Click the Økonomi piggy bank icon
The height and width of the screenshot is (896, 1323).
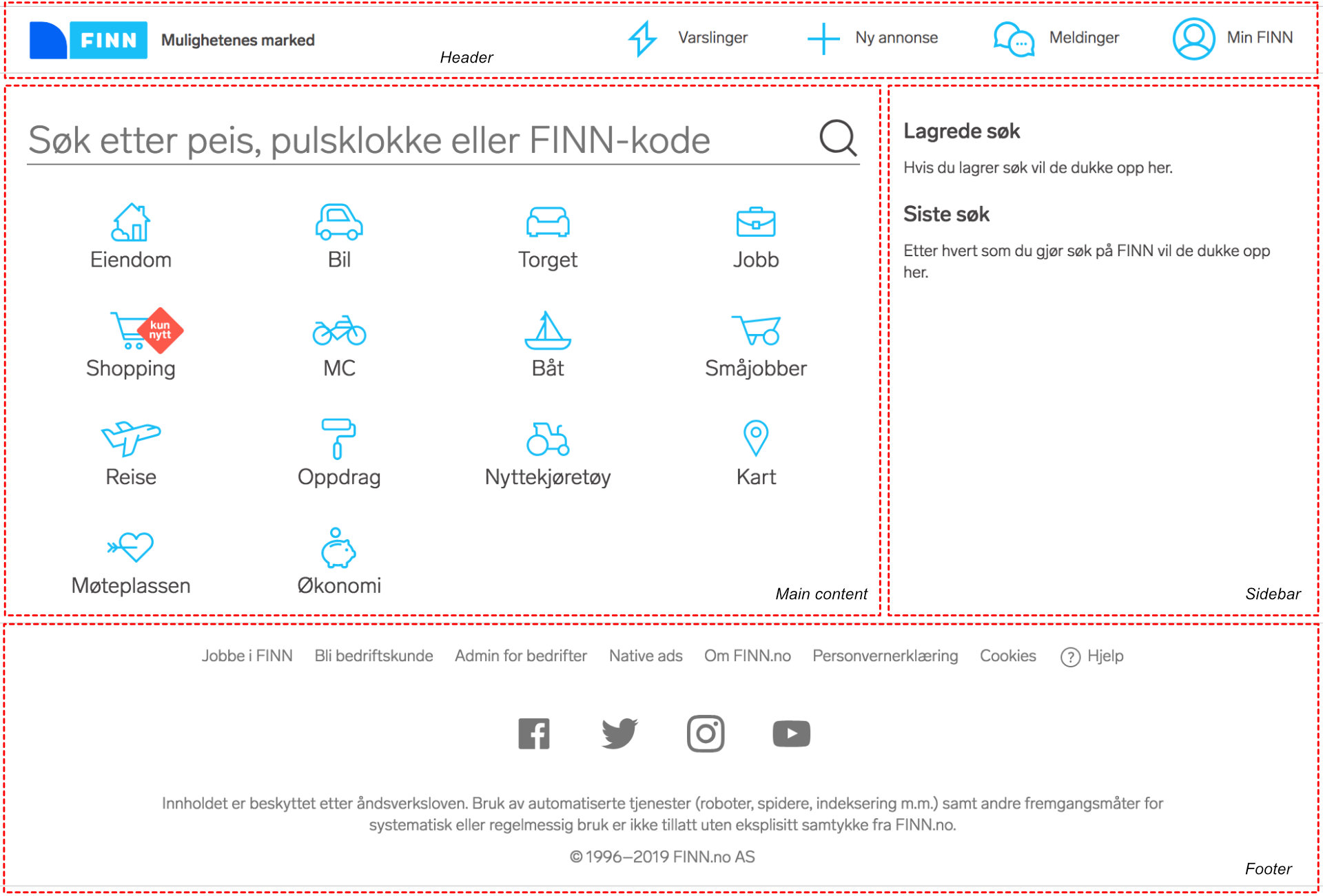coord(338,548)
